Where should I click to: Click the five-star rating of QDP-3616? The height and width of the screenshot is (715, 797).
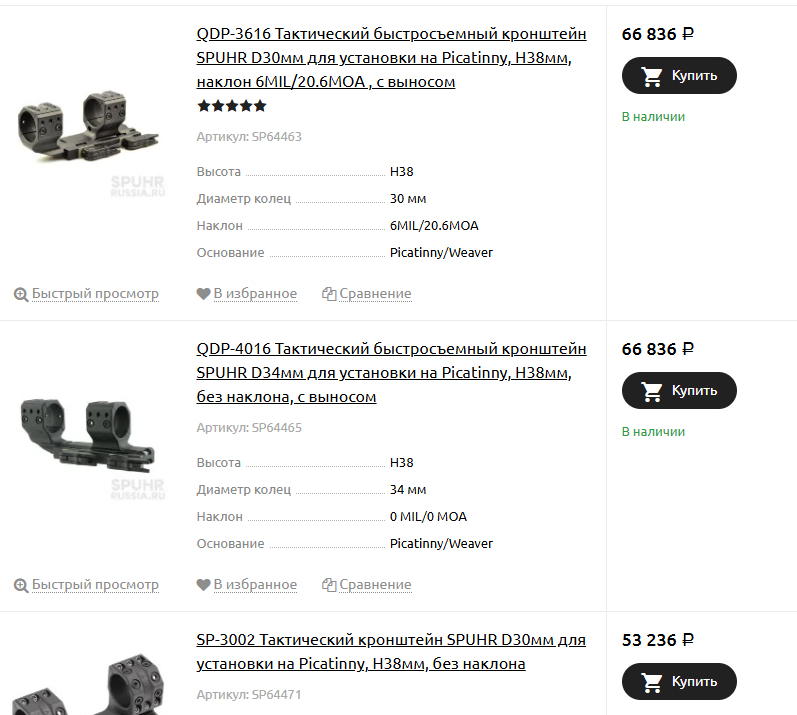click(232, 106)
